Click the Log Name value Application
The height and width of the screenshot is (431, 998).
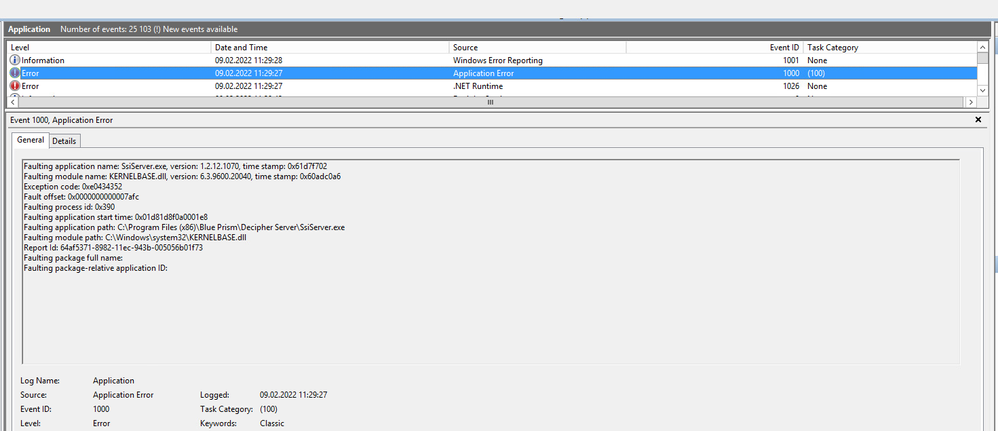point(113,381)
